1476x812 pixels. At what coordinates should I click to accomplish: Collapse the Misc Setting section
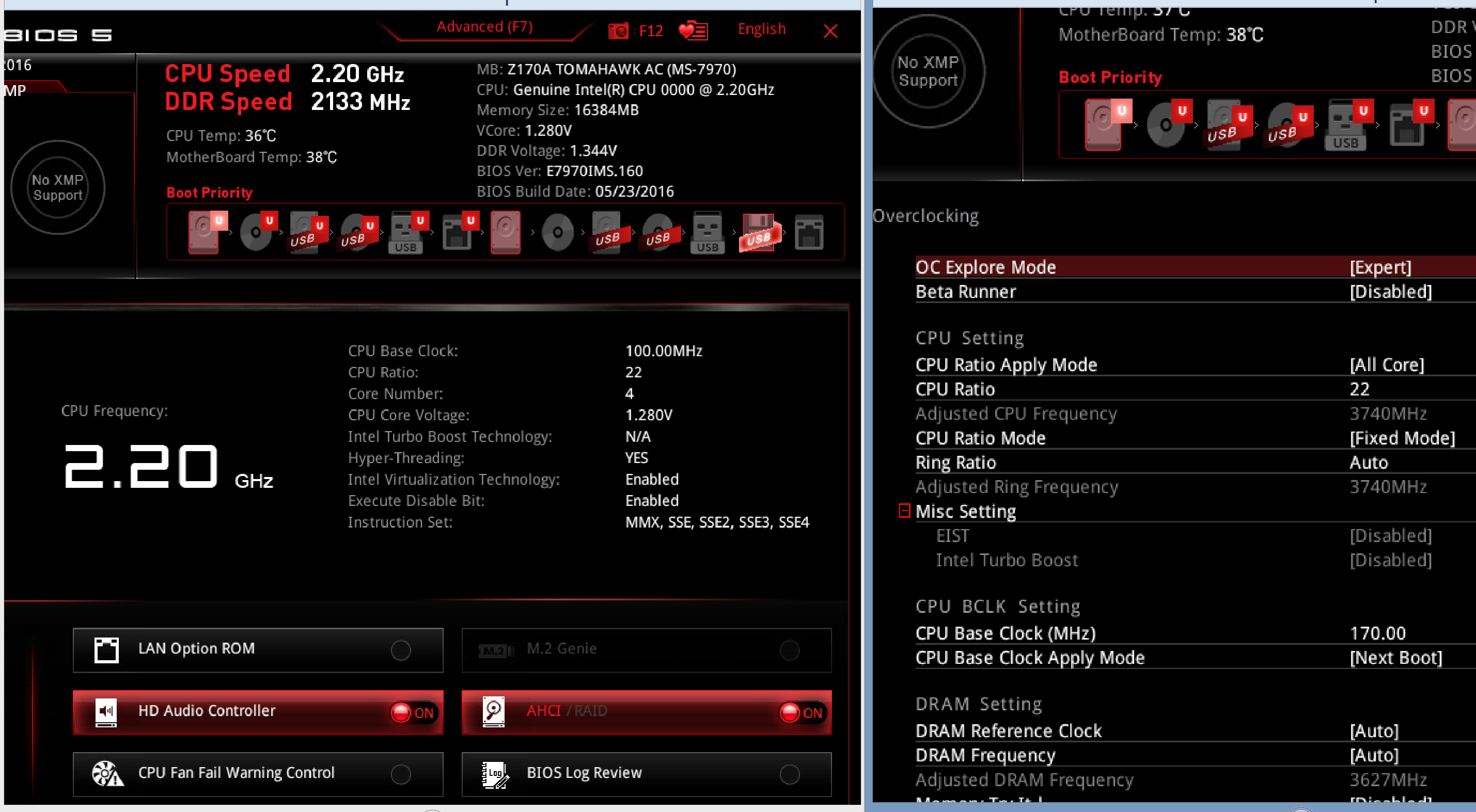904,511
